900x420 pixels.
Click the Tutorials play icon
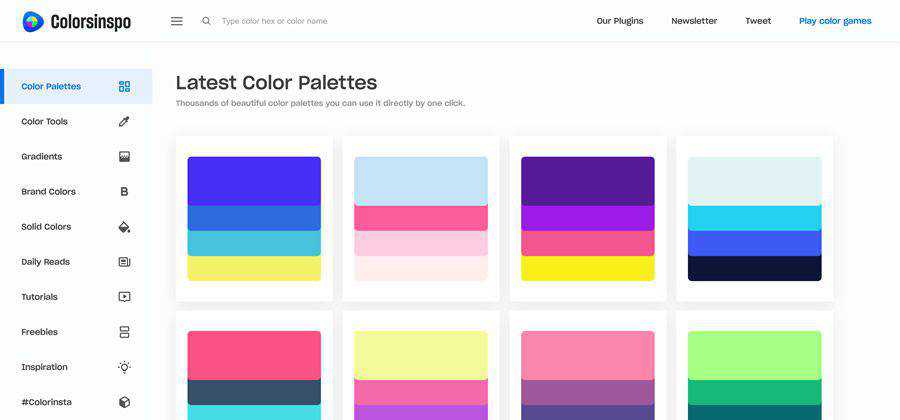(x=124, y=297)
